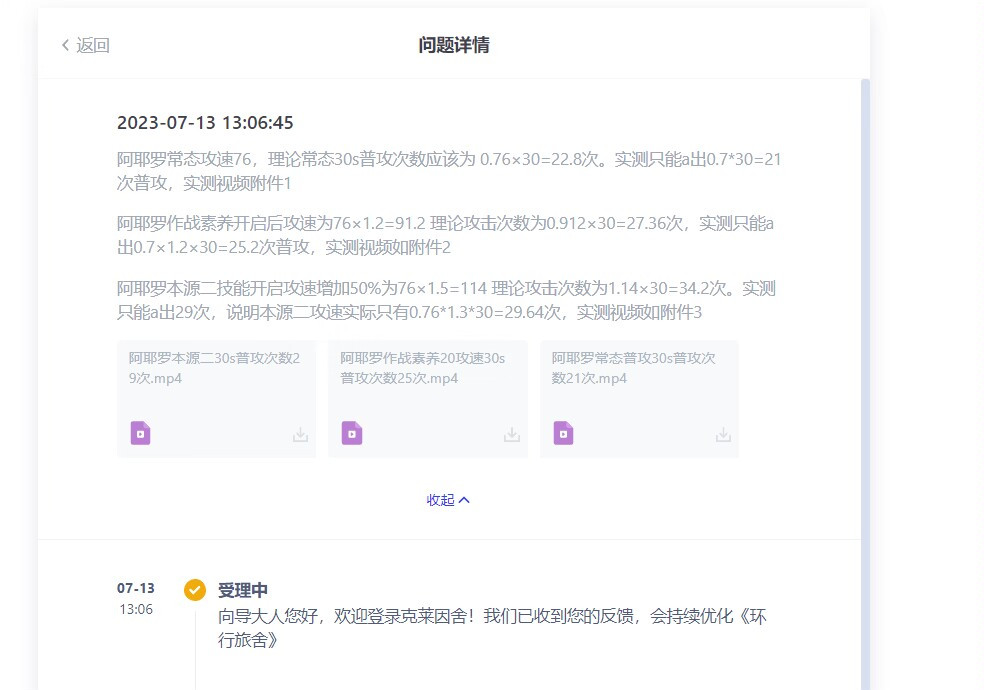Click the timestamp 2023-07-13 13:06:45

[205, 122]
